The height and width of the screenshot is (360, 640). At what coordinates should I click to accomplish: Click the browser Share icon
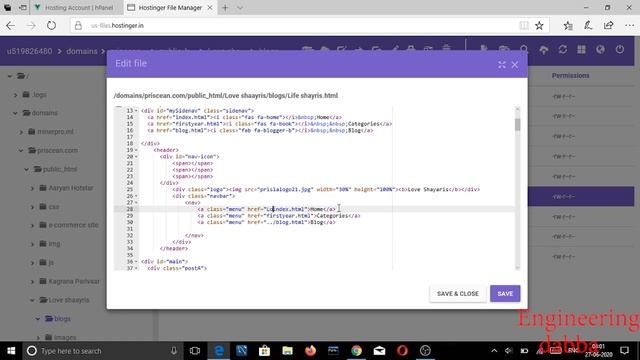coord(608,25)
